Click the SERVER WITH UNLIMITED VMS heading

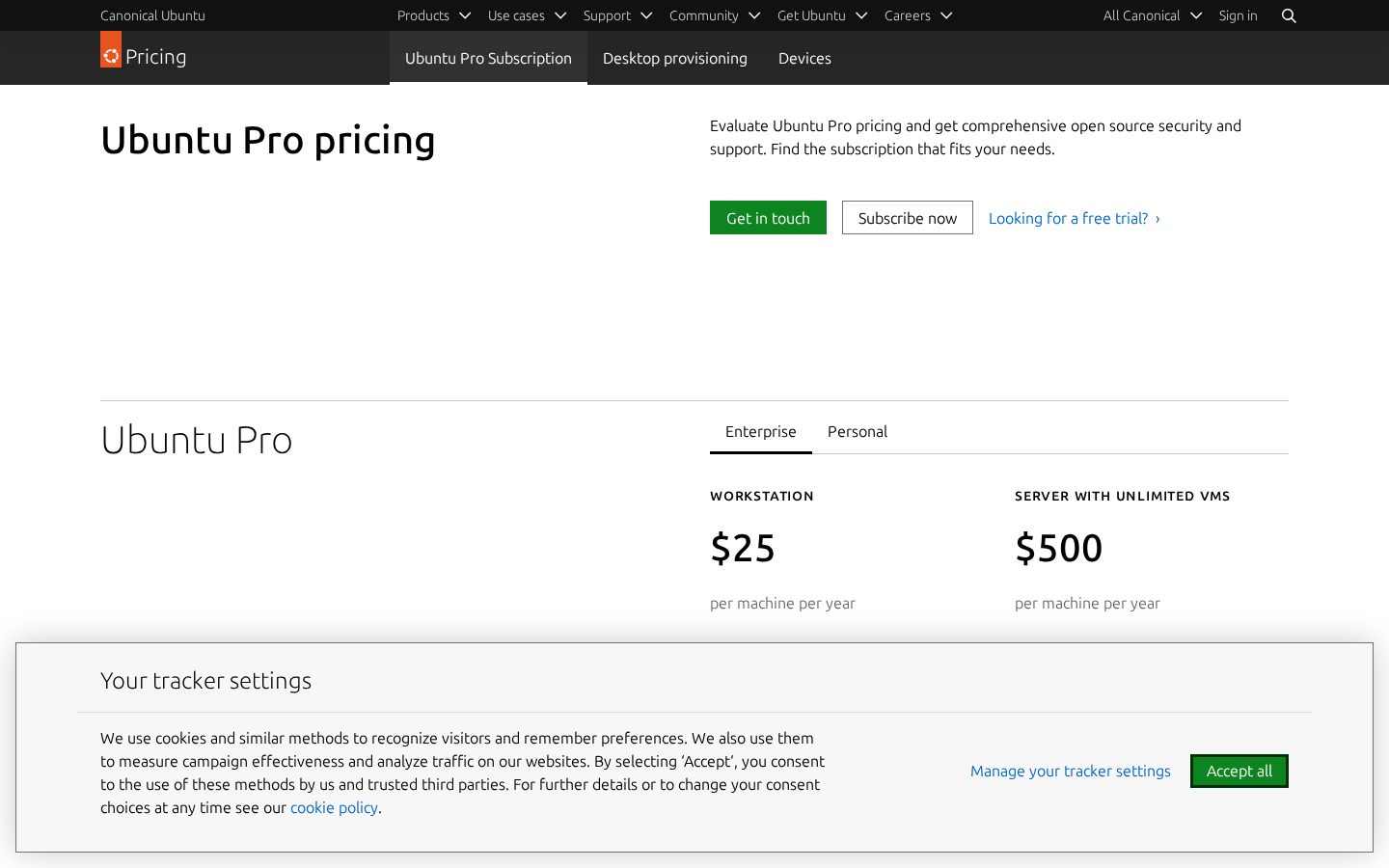(x=1123, y=496)
